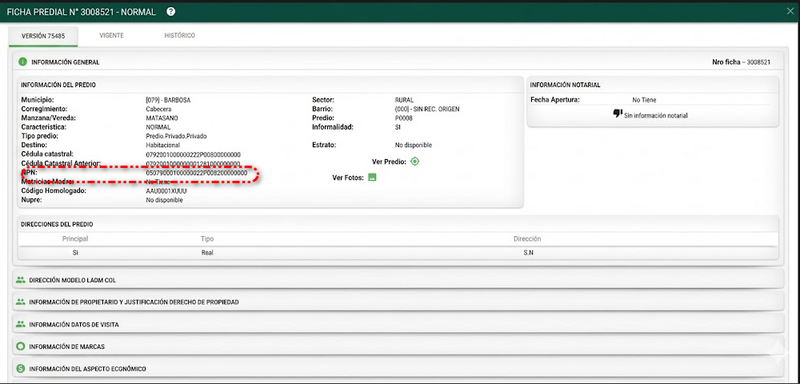Click the Ver Fotos label
The image size is (800, 384).
click(348, 177)
